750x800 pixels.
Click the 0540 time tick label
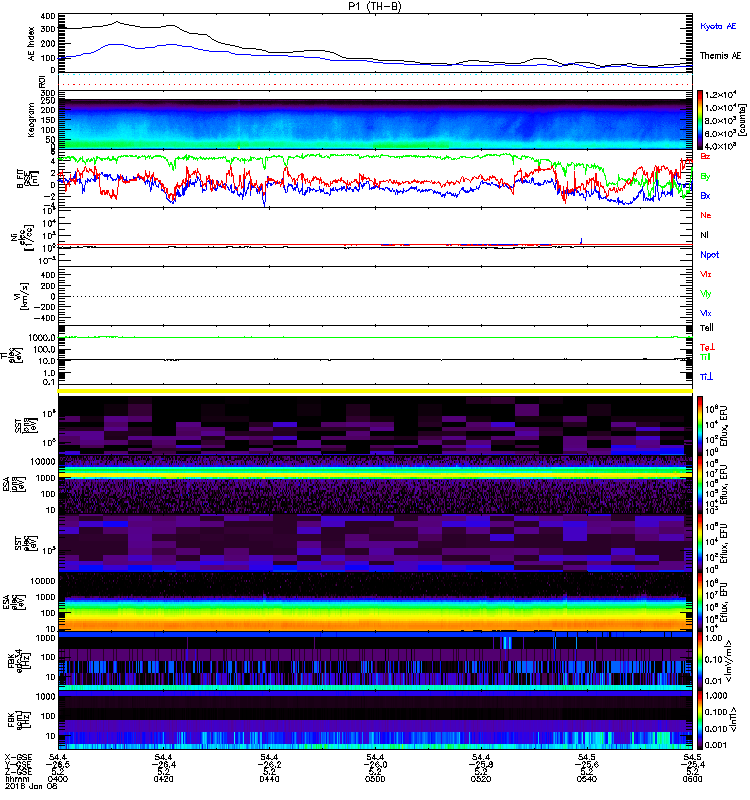coord(587,779)
